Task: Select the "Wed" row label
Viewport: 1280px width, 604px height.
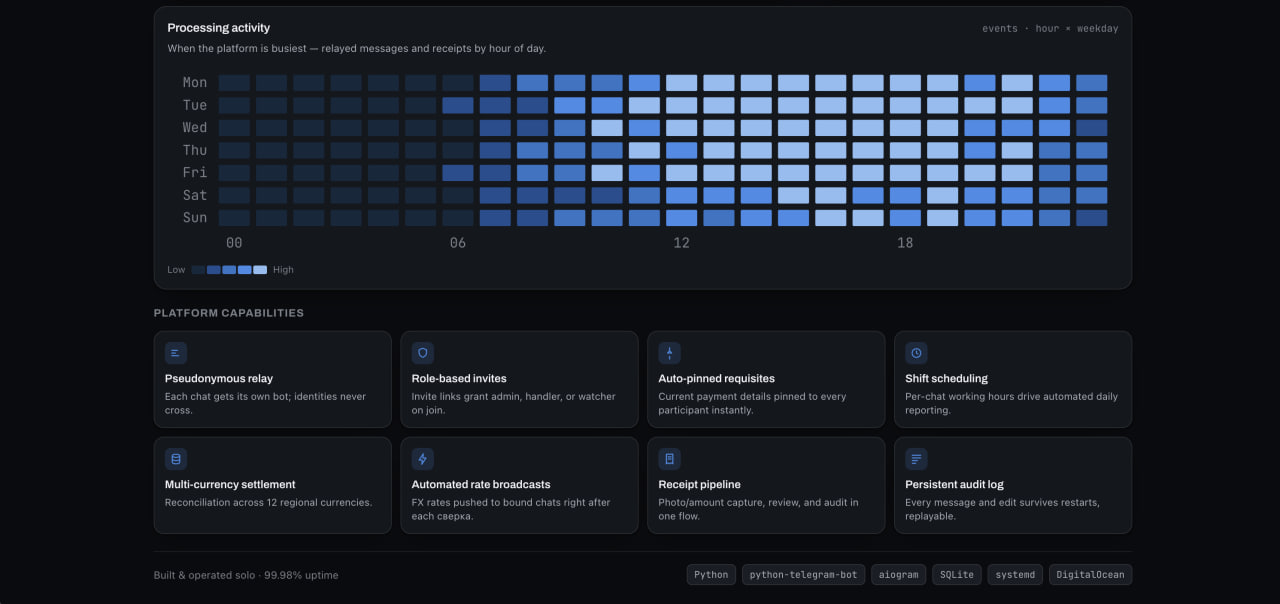Action: click(195, 128)
